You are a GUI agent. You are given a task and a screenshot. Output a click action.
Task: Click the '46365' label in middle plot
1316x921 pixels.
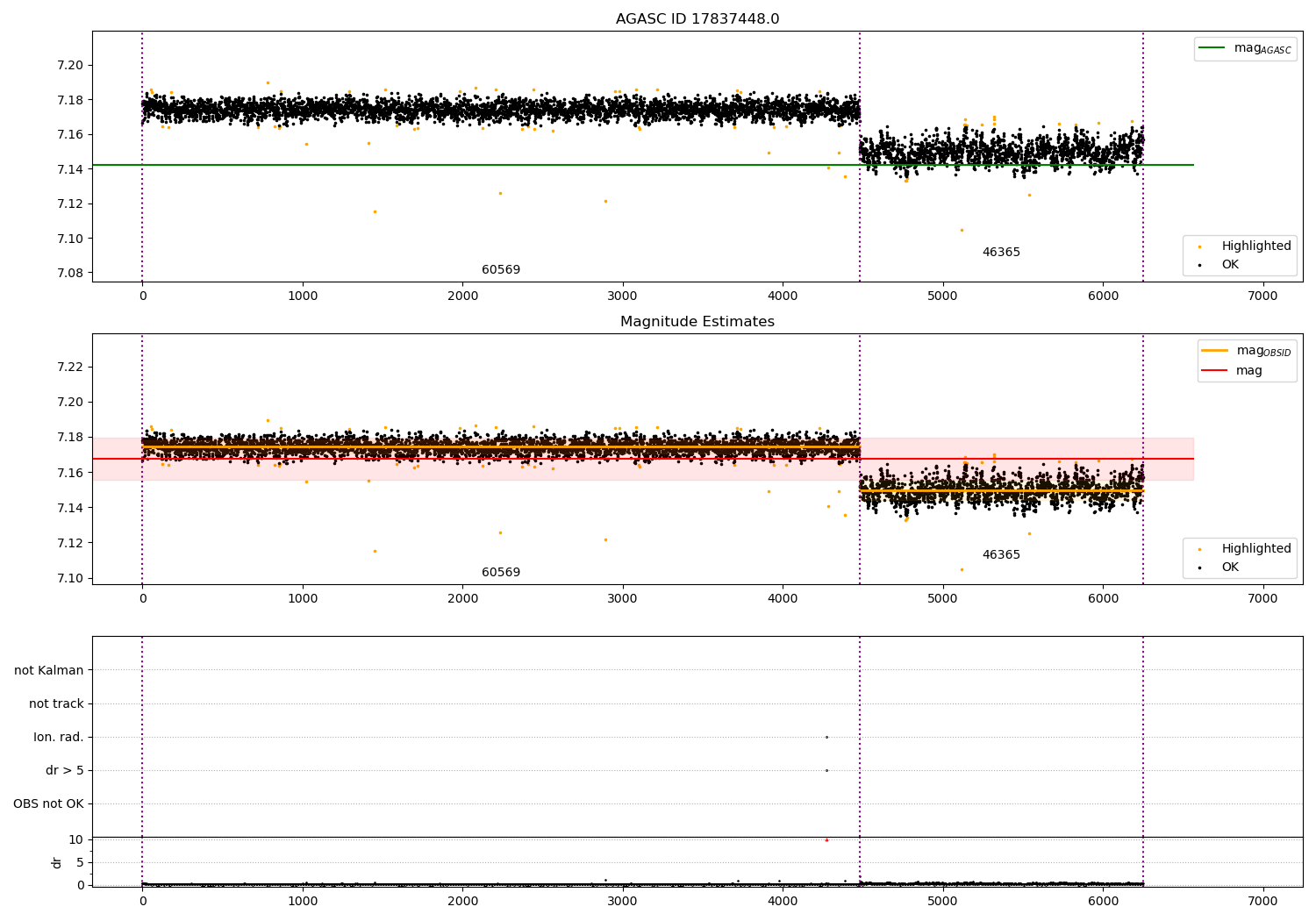click(1001, 554)
